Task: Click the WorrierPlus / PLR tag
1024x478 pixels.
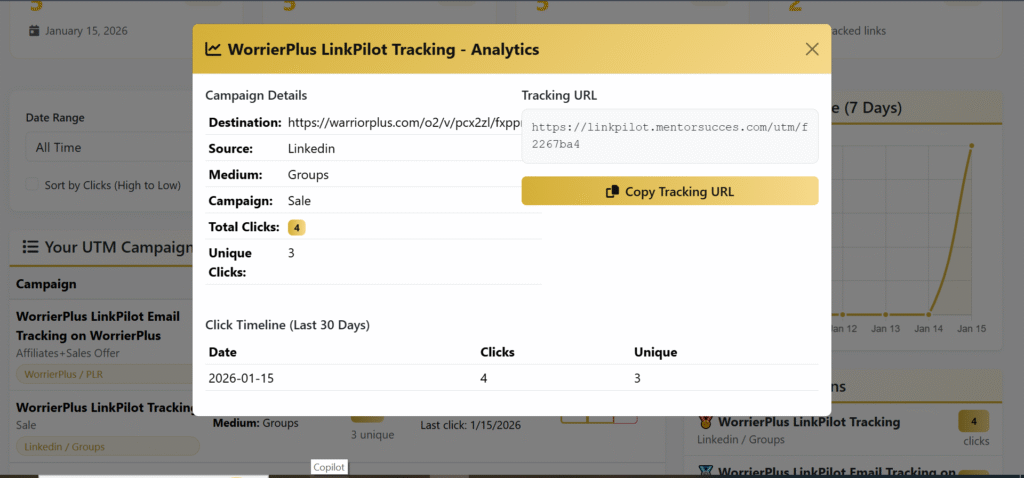Action: click(62, 375)
